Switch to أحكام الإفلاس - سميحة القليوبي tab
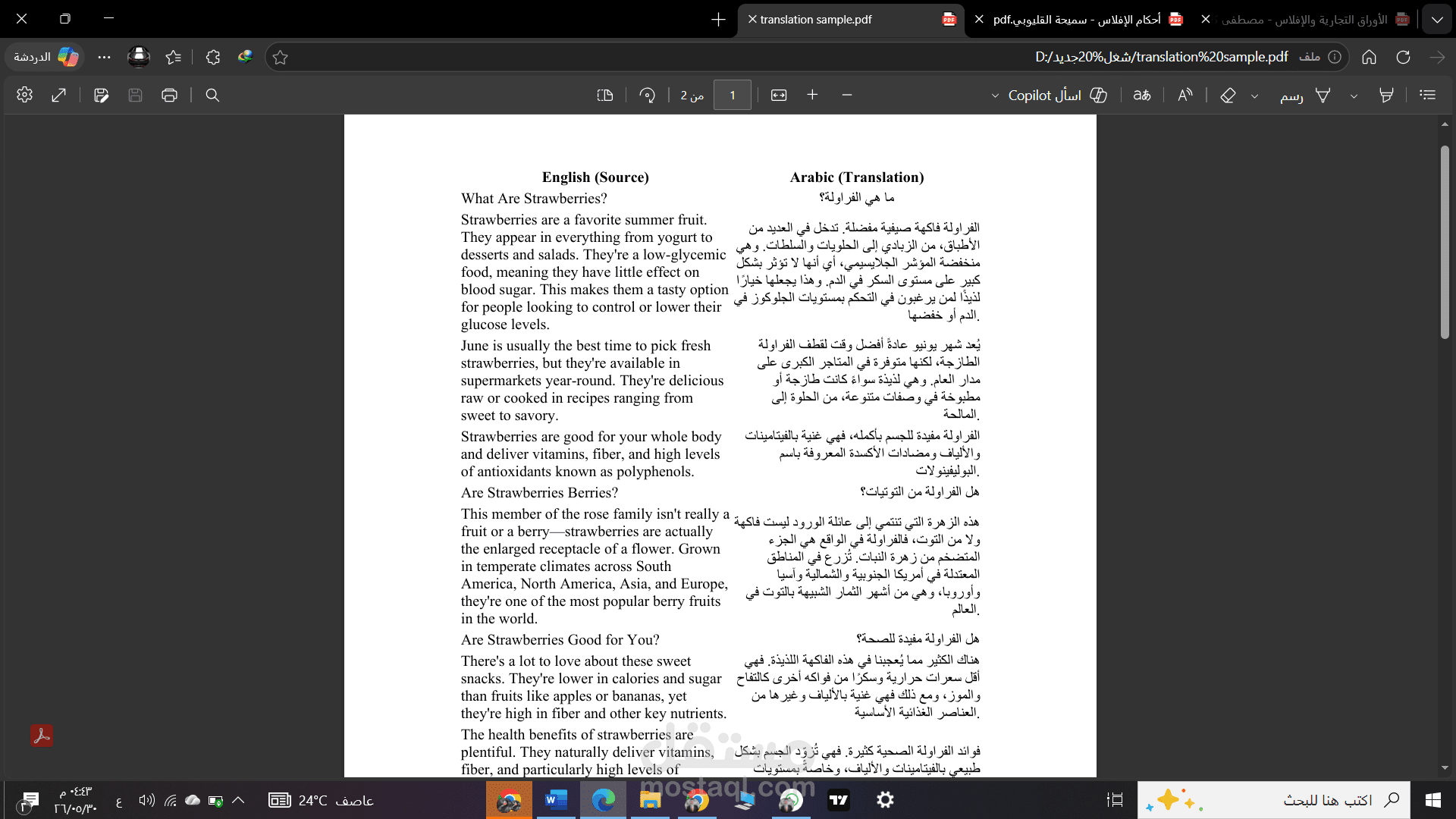This screenshot has width=1456, height=819. pos(1078,20)
